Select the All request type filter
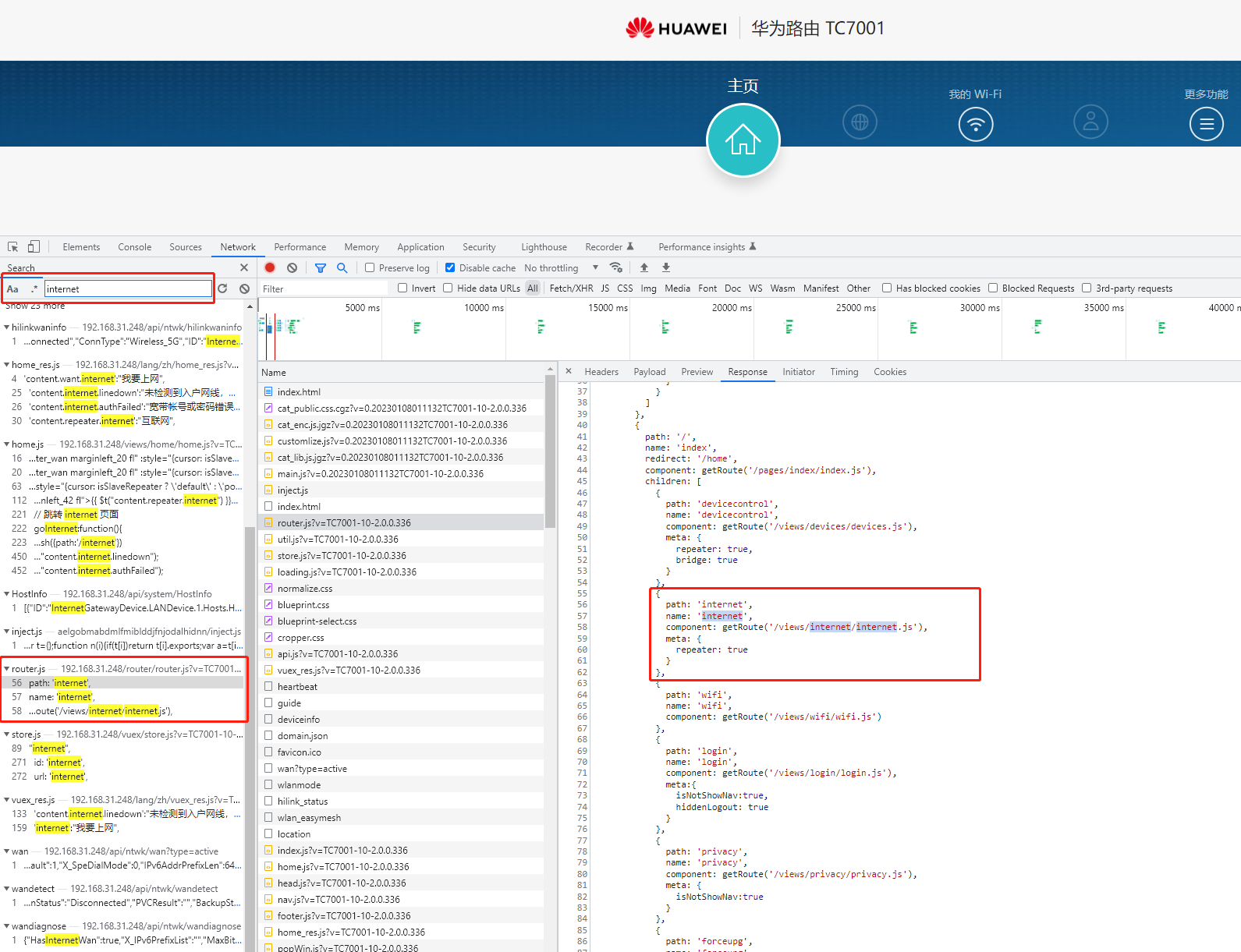Viewport: 1241px width, 952px height. point(533,288)
